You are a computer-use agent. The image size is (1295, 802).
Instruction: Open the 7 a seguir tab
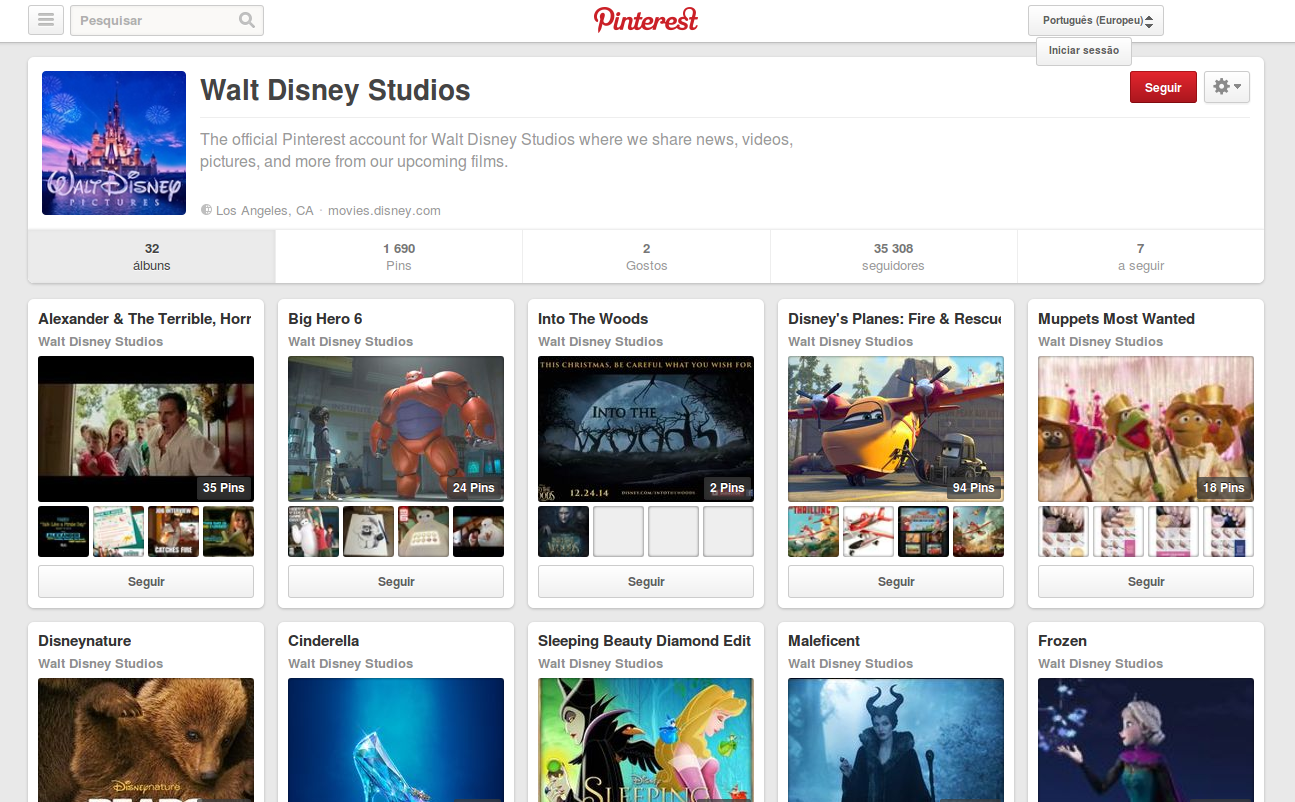pos(1141,257)
